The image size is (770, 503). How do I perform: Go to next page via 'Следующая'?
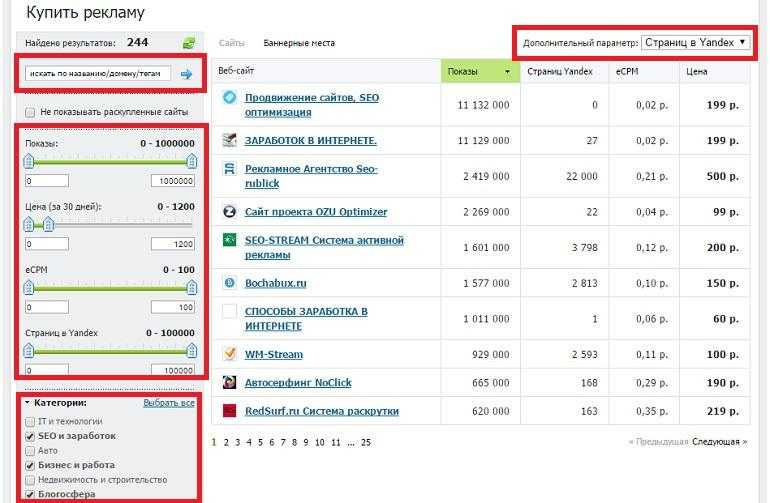point(718,441)
